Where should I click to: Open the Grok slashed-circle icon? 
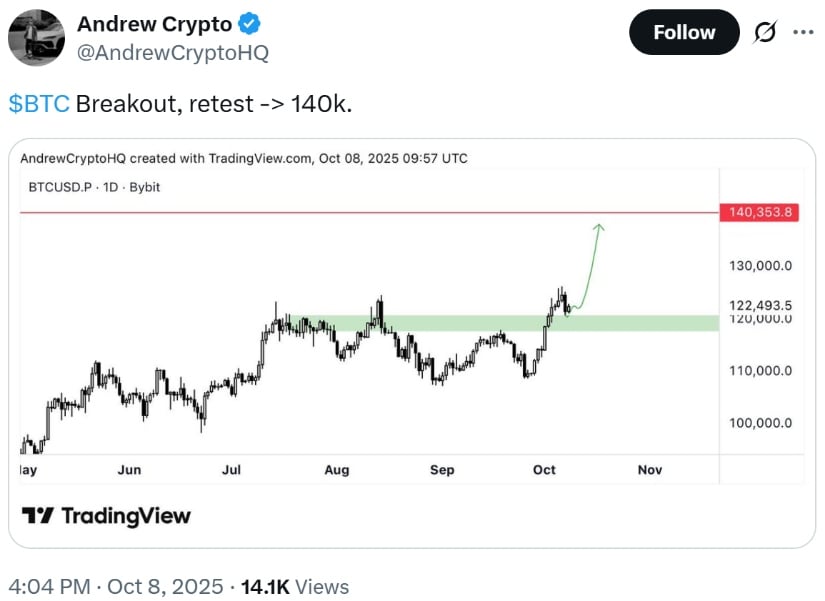765,33
